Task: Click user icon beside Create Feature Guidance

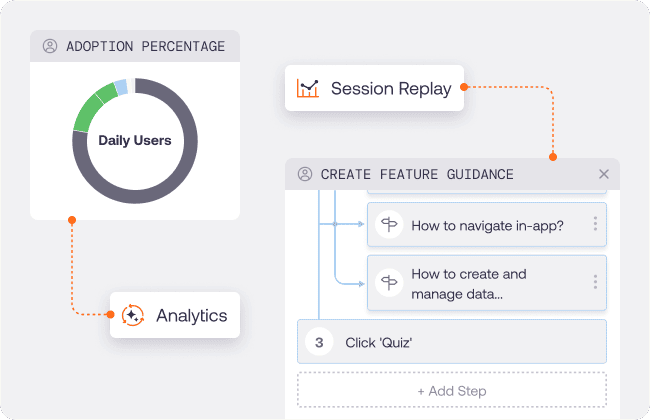Action: [305, 174]
